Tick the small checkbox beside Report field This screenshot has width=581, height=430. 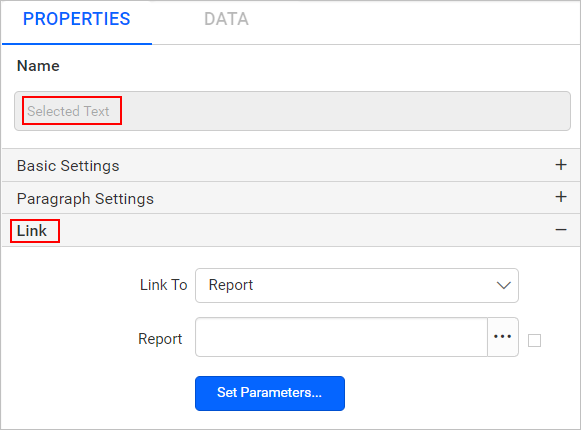tap(534, 340)
